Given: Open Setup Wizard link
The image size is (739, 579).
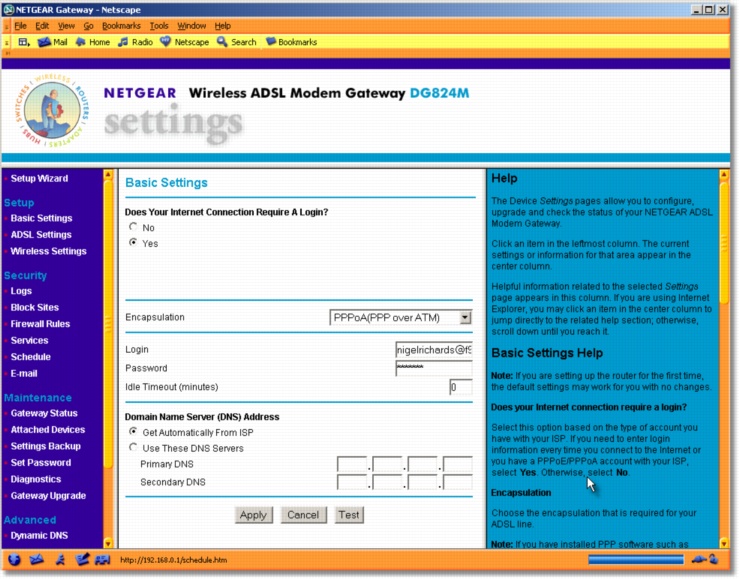Looking at the screenshot, I should 39,179.
